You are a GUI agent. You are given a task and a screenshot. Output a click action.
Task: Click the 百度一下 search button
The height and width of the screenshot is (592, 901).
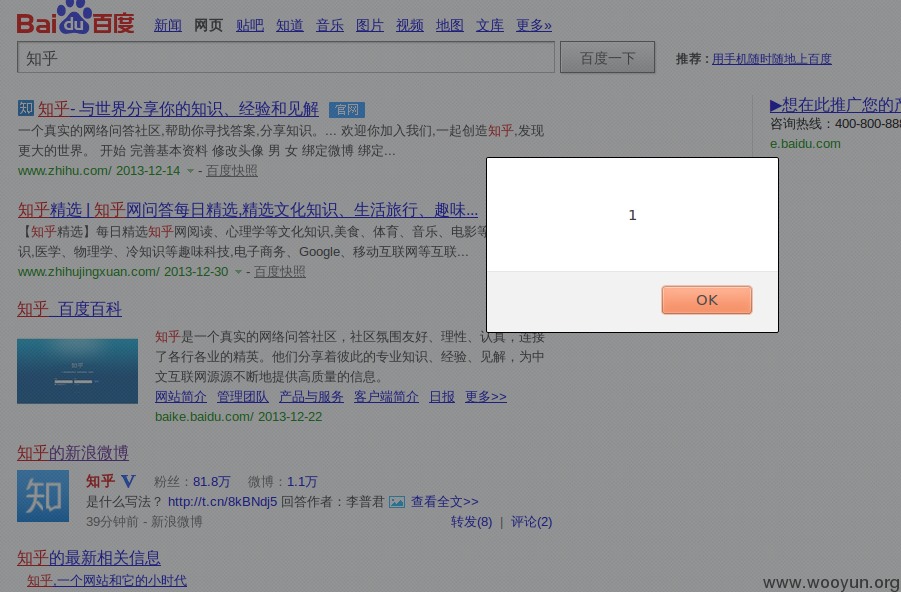point(607,57)
